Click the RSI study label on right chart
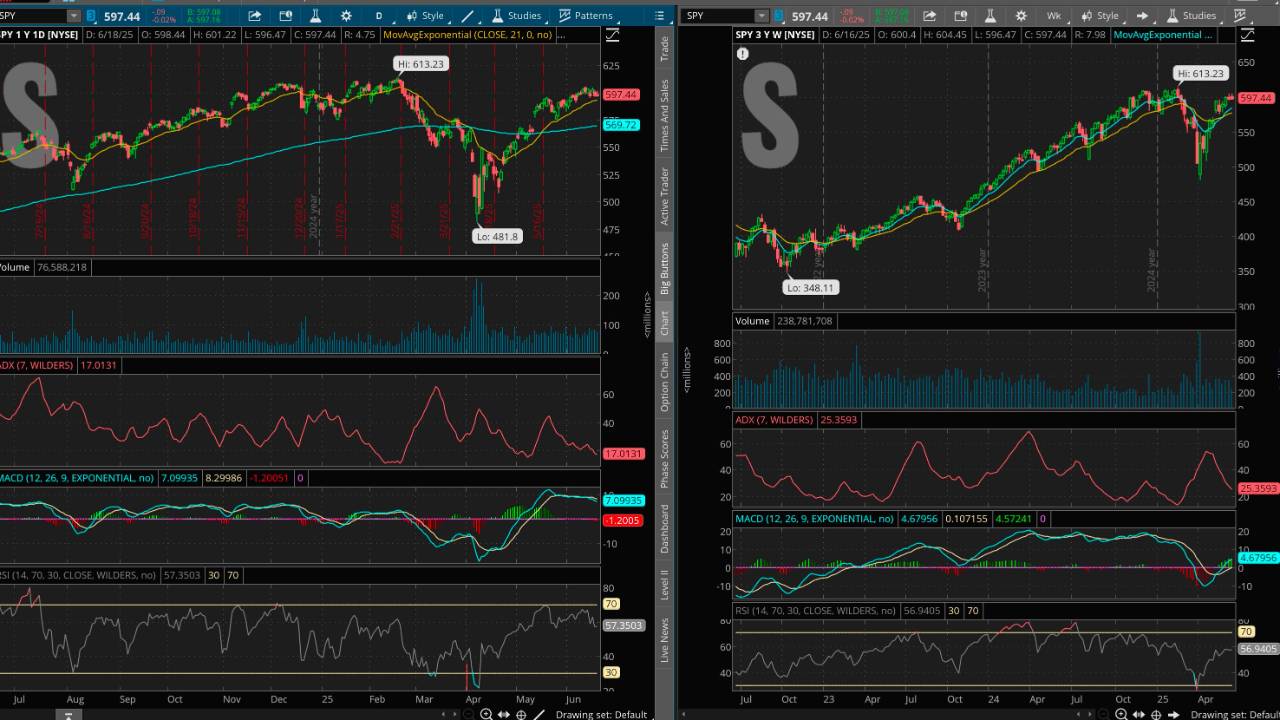Viewport: 1280px width, 720px height. click(x=815, y=610)
